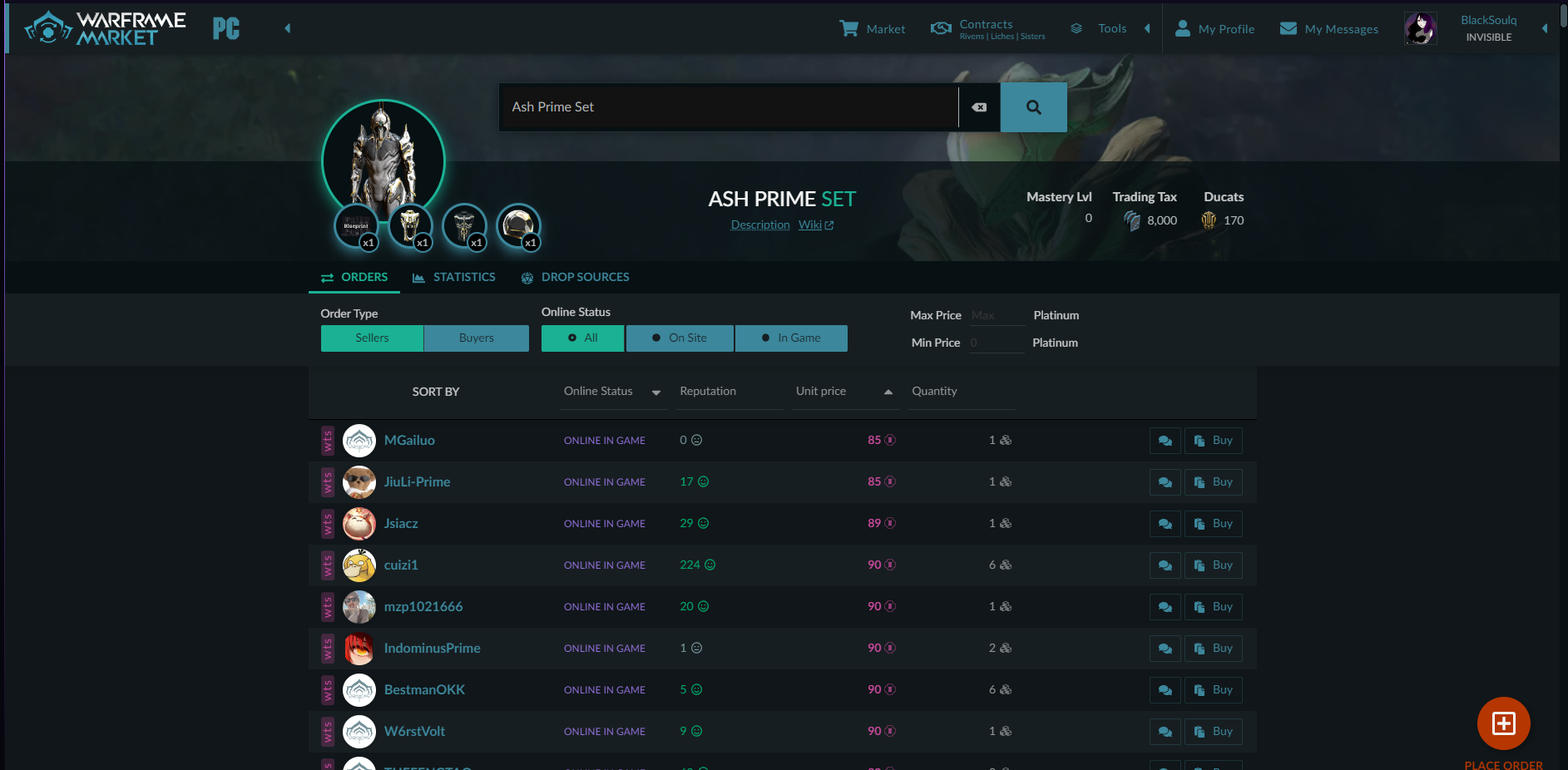This screenshot has height=770, width=1568.
Task: Buy from MGailuo at 85 platinum
Action: tap(1214, 441)
